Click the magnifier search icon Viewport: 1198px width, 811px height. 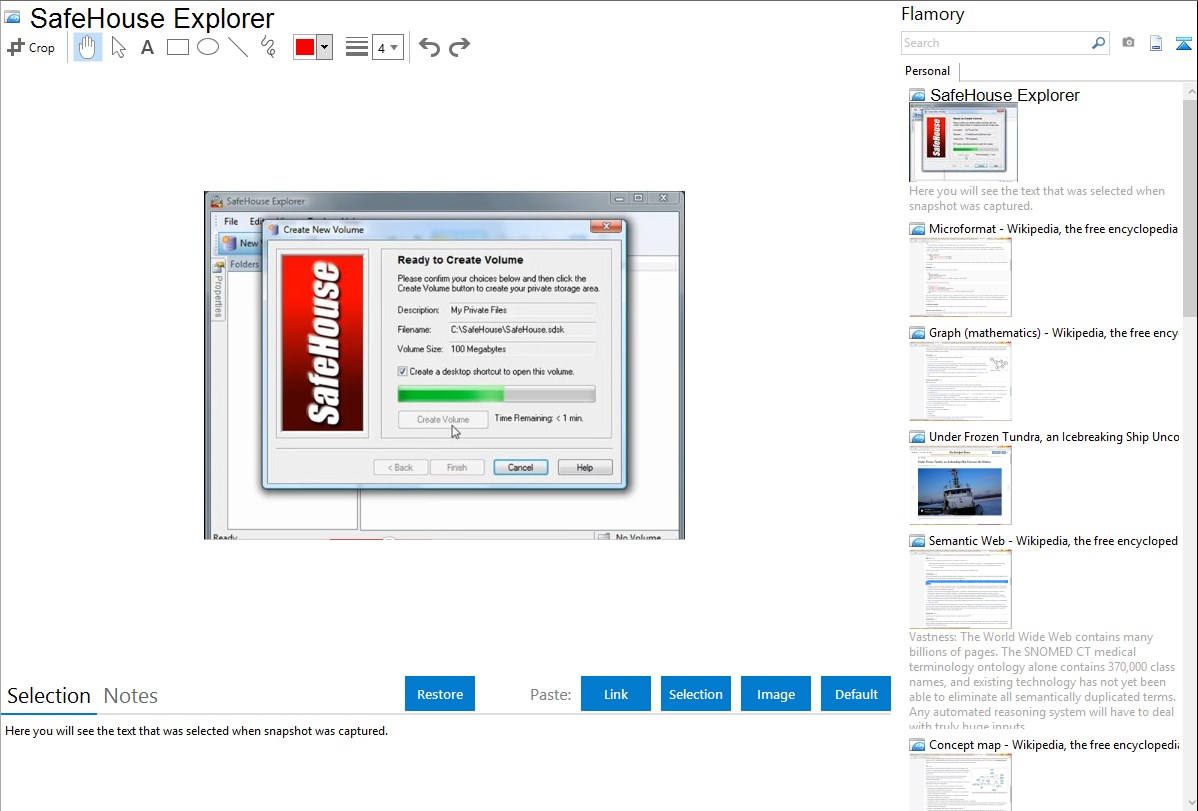(x=1099, y=43)
